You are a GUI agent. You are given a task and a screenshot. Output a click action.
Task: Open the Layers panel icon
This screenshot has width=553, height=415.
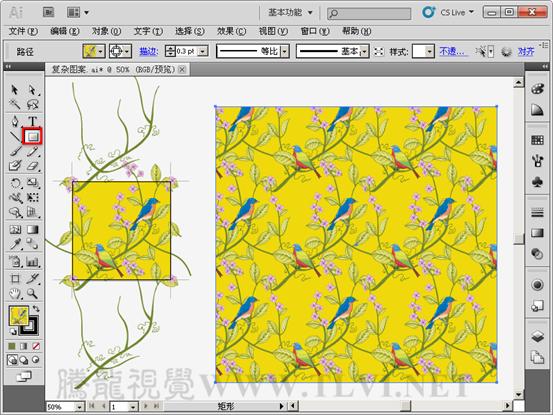pyautogui.click(x=537, y=336)
